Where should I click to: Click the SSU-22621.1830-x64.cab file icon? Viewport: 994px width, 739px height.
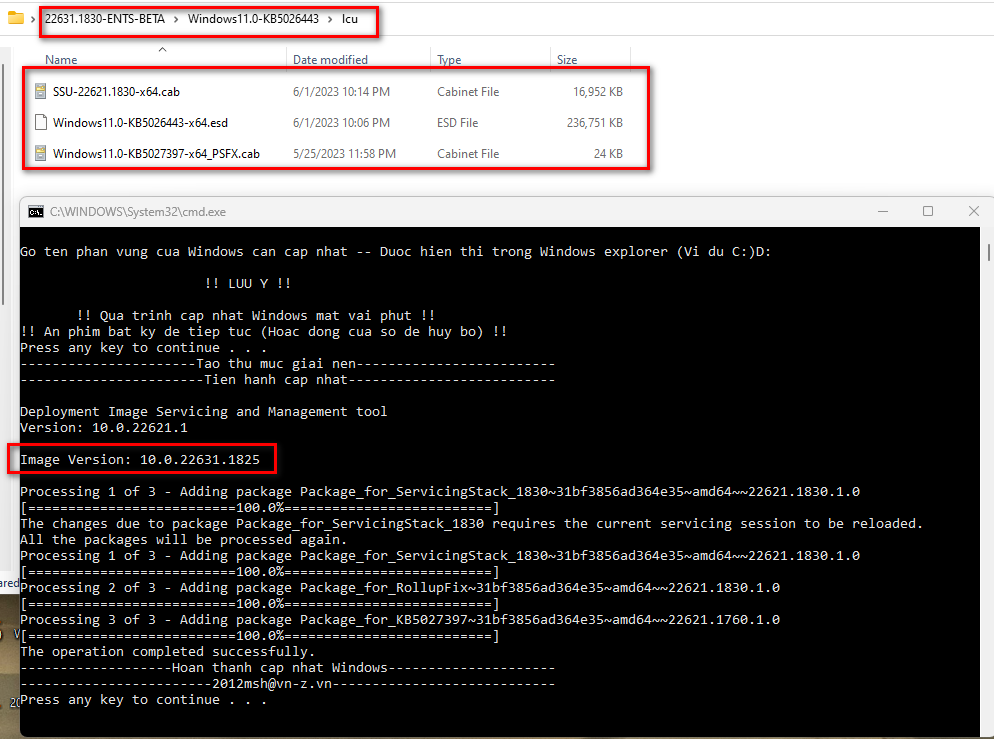point(41,91)
